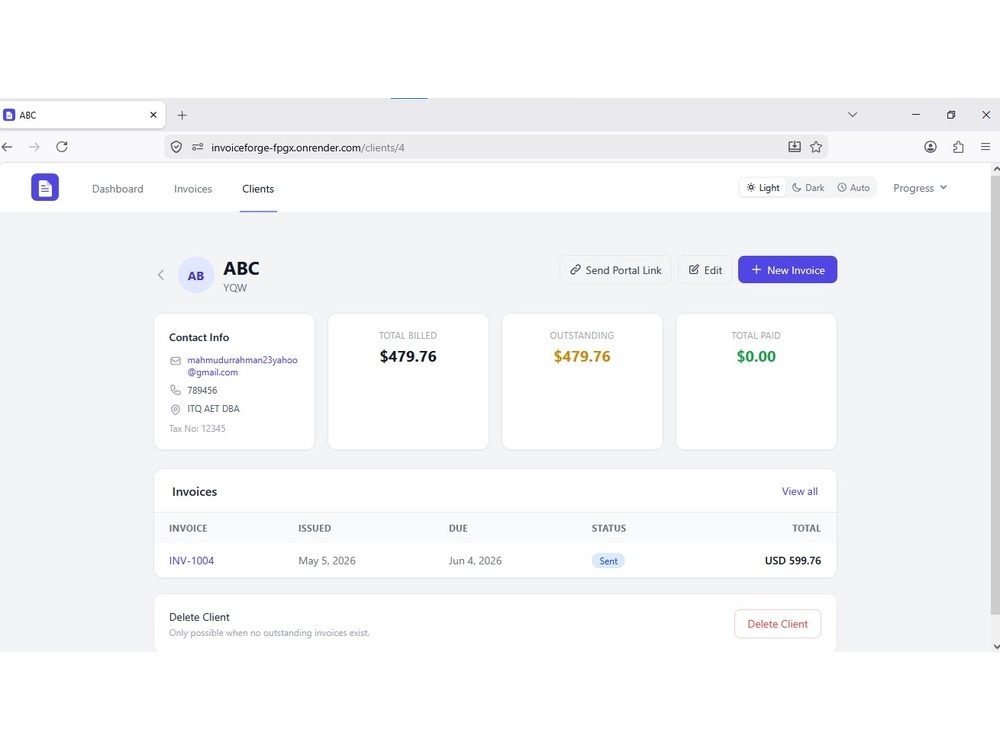Open the browser hamburger menu
Viewport: 1000px width, 750px height.
[985, 147]
